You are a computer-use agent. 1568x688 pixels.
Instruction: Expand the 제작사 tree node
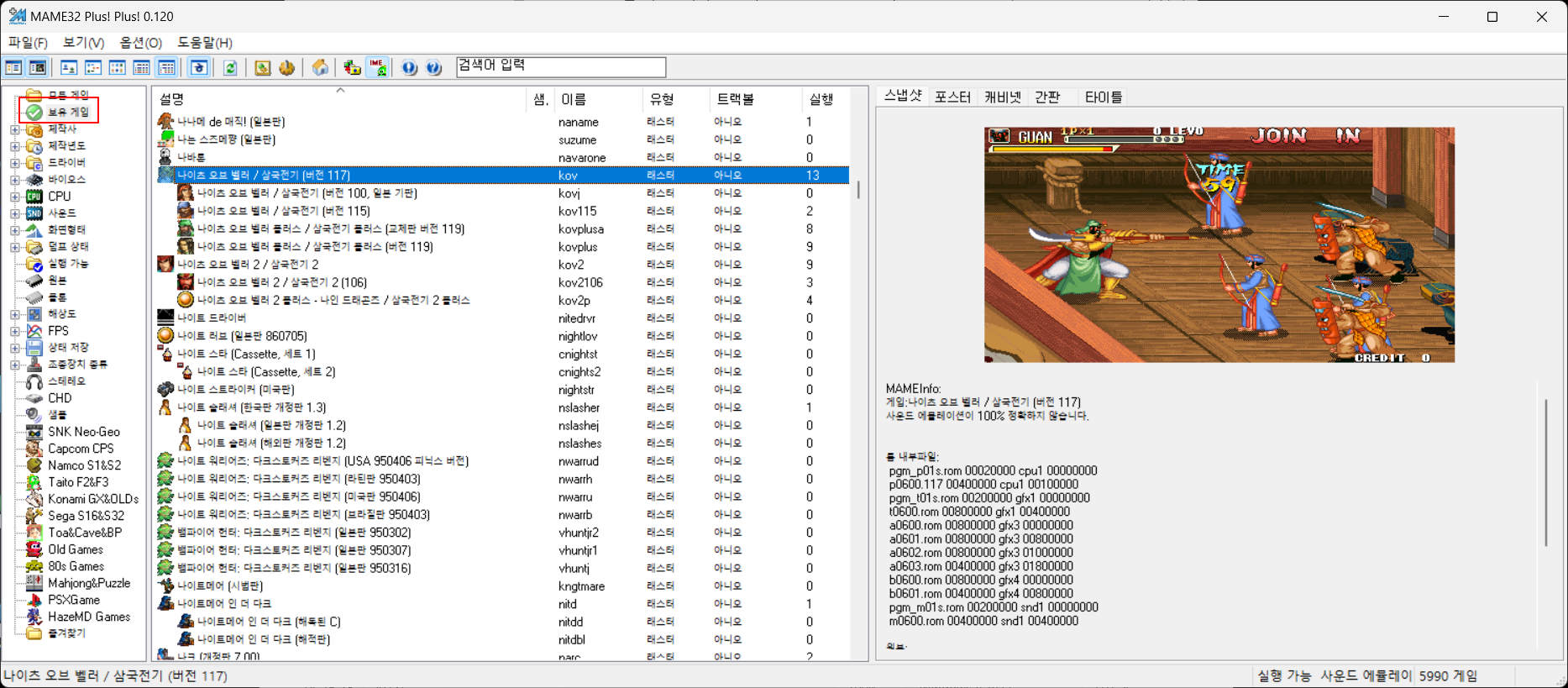[x=14, y=129]
